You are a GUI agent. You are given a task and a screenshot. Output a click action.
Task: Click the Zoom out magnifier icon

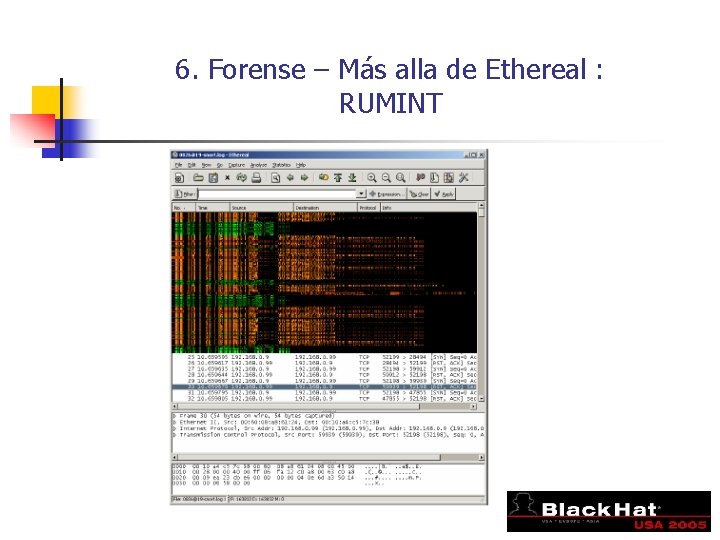click(x=386, y=178)
